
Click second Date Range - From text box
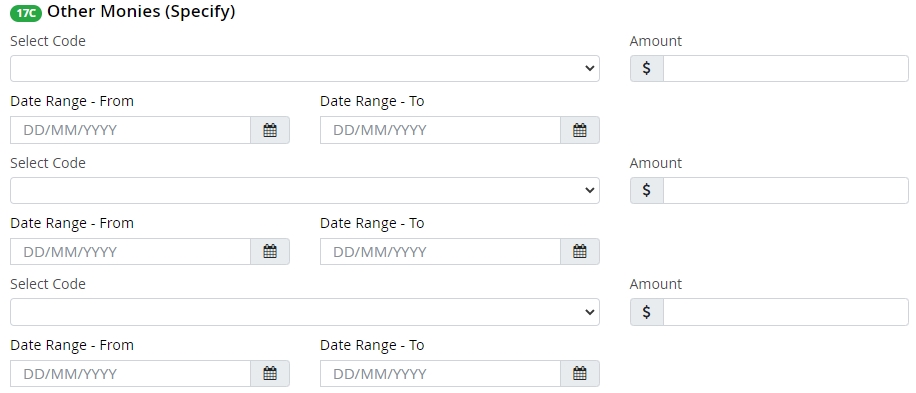coord(130,252)
